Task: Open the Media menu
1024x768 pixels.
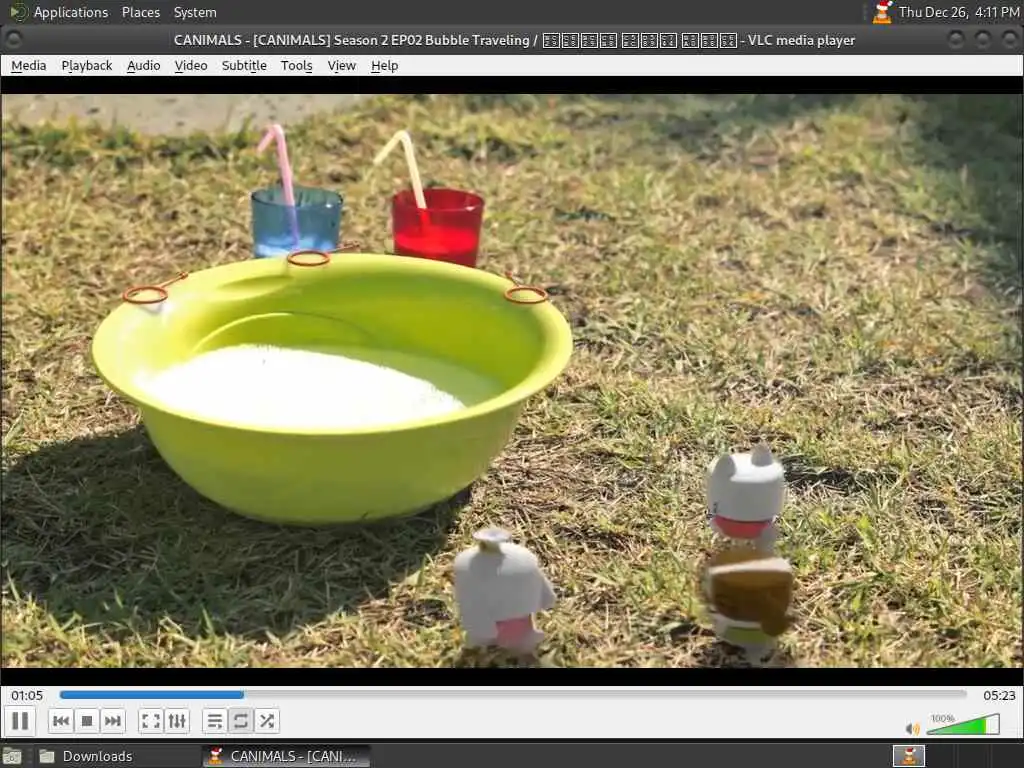Action: [29, 66]
